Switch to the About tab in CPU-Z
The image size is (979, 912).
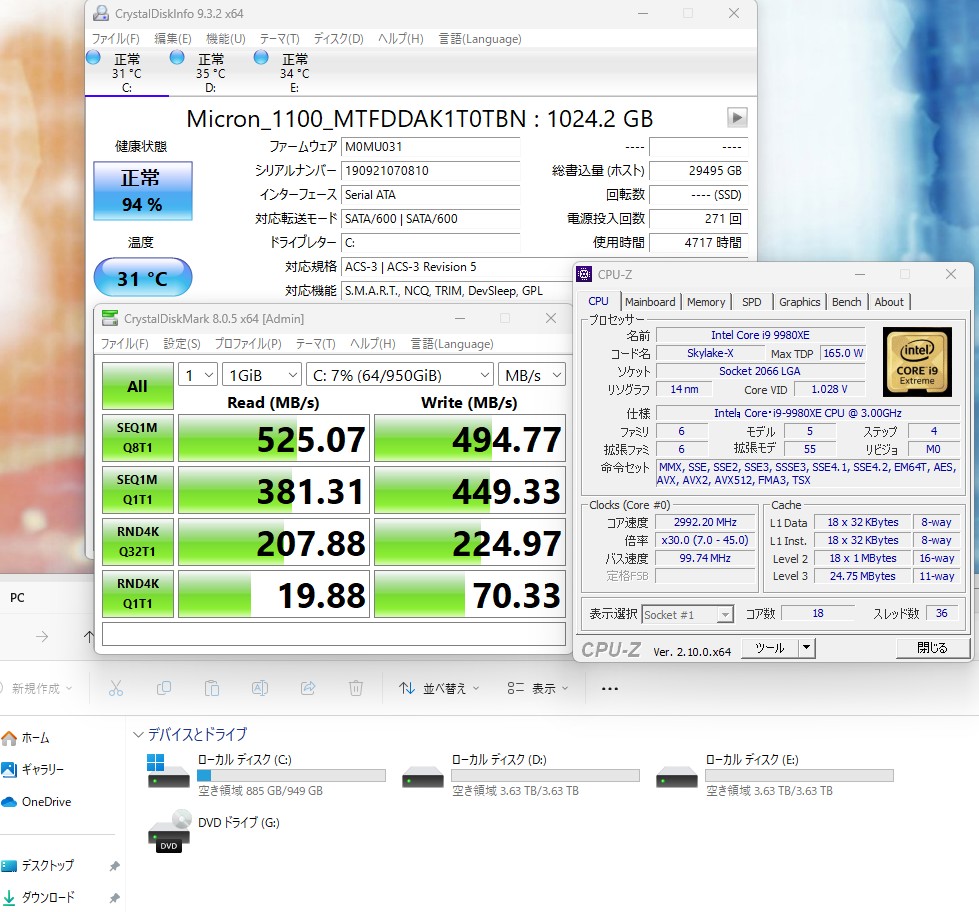[x=889, y=302]
